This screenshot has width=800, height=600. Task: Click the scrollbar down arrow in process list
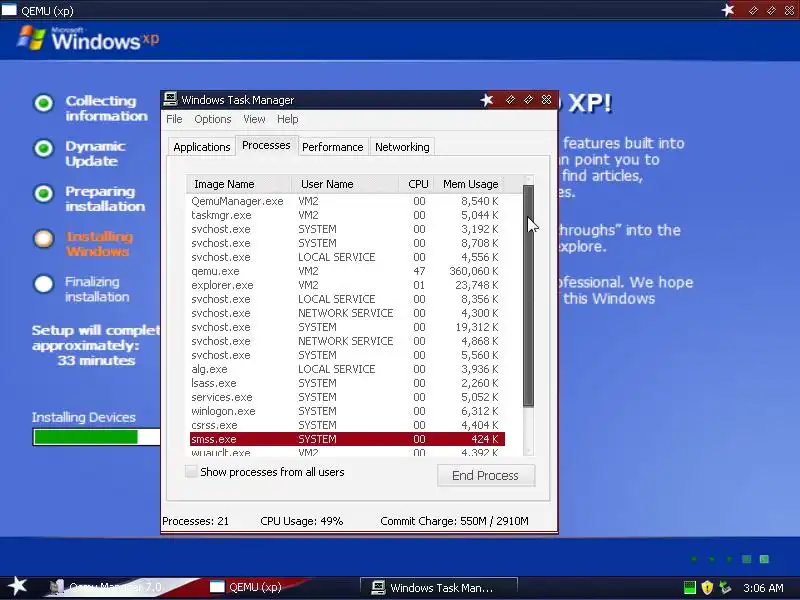click(529, 451)
